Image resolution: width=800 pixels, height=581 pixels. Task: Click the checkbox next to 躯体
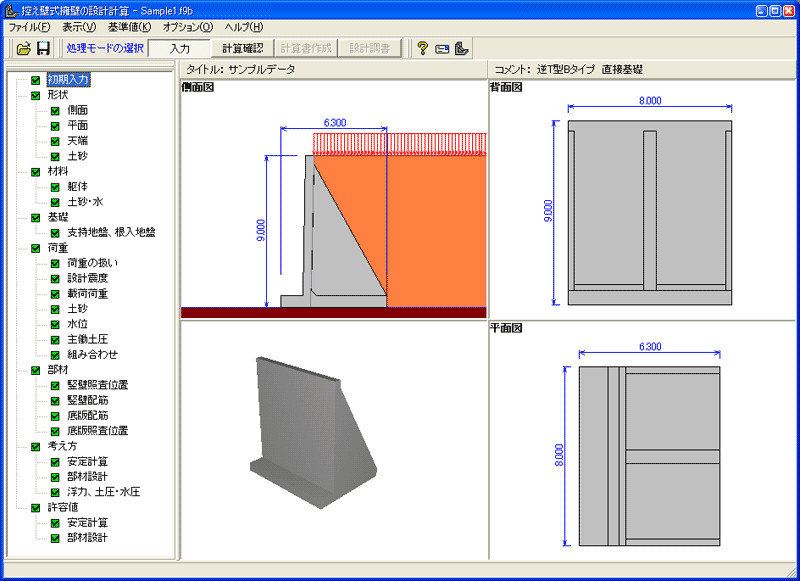pyautogui.click(x=56, y=187)
